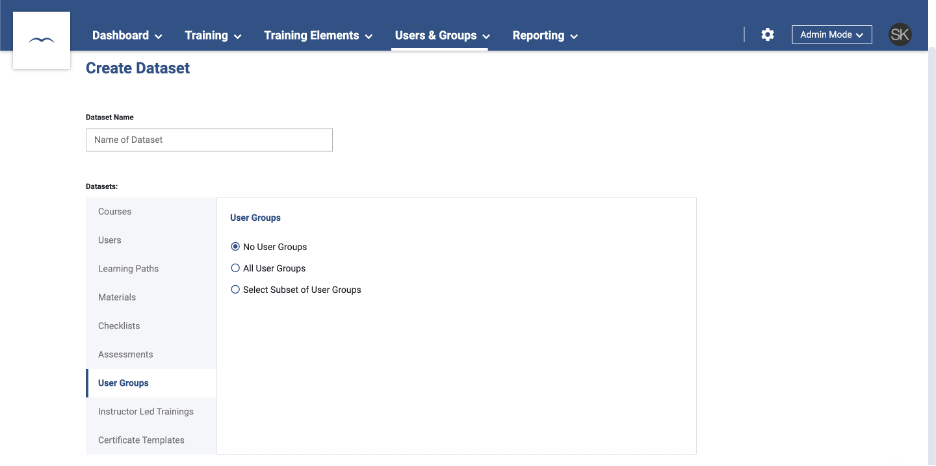Viewport: 936px width, 466px height.
Task: Expand the Training Elements menu
Action: pos(318,36)
